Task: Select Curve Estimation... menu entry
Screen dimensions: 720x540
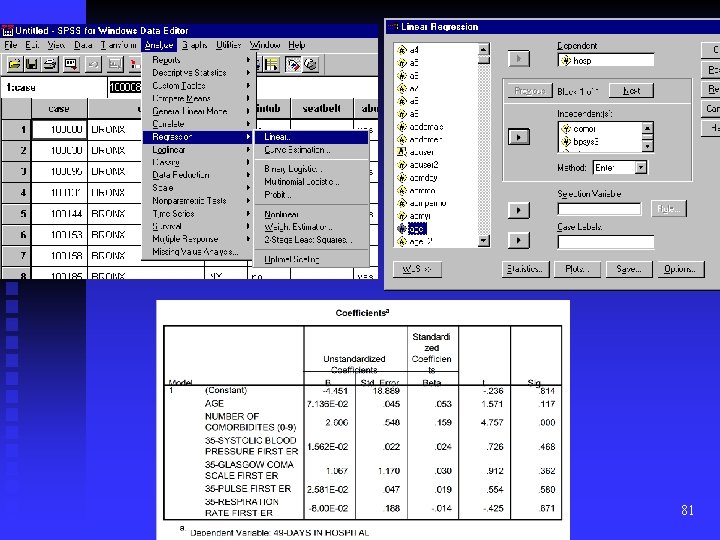Action: click(311, 150)
